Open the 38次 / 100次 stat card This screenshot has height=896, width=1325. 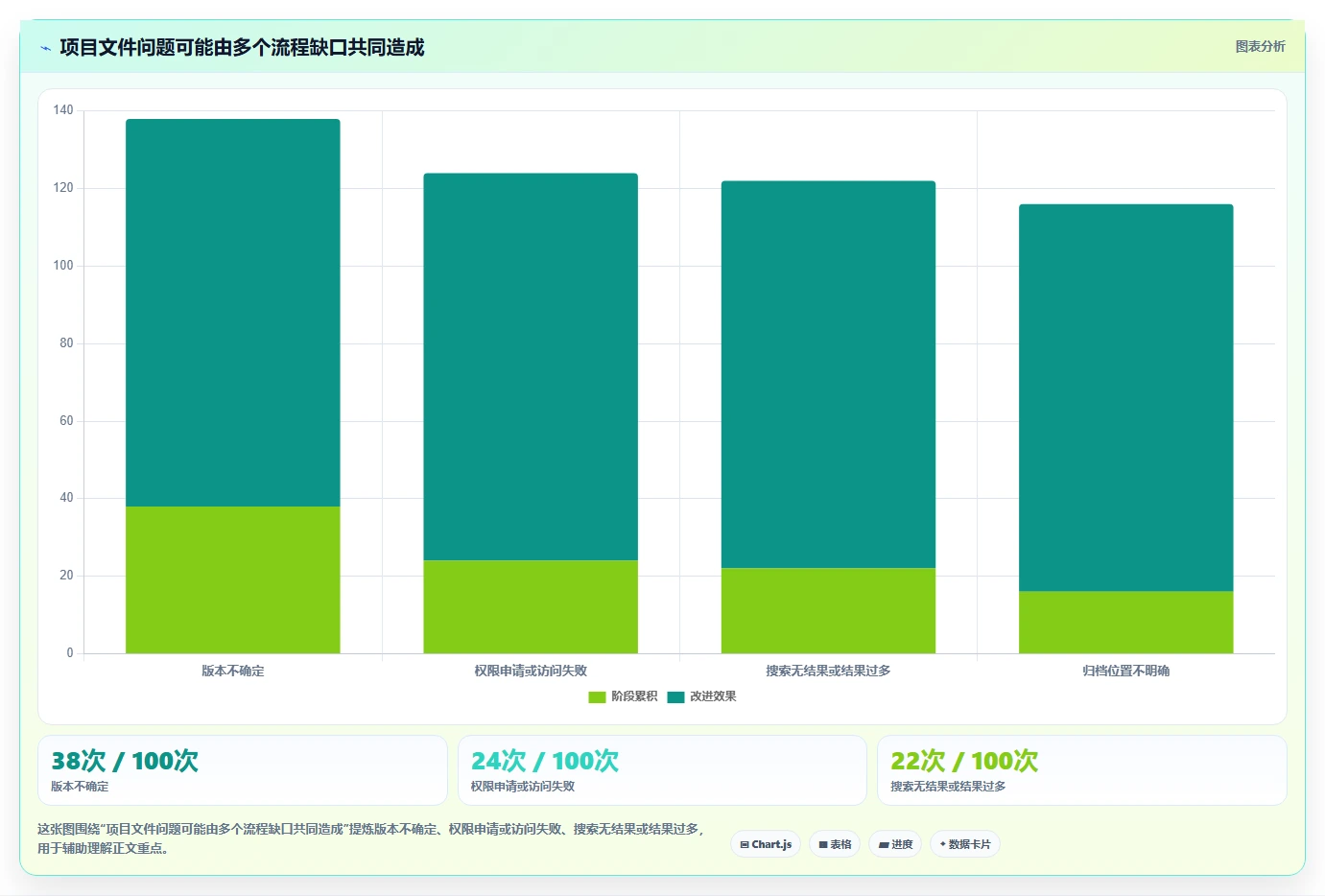click(x=243, y=770)
